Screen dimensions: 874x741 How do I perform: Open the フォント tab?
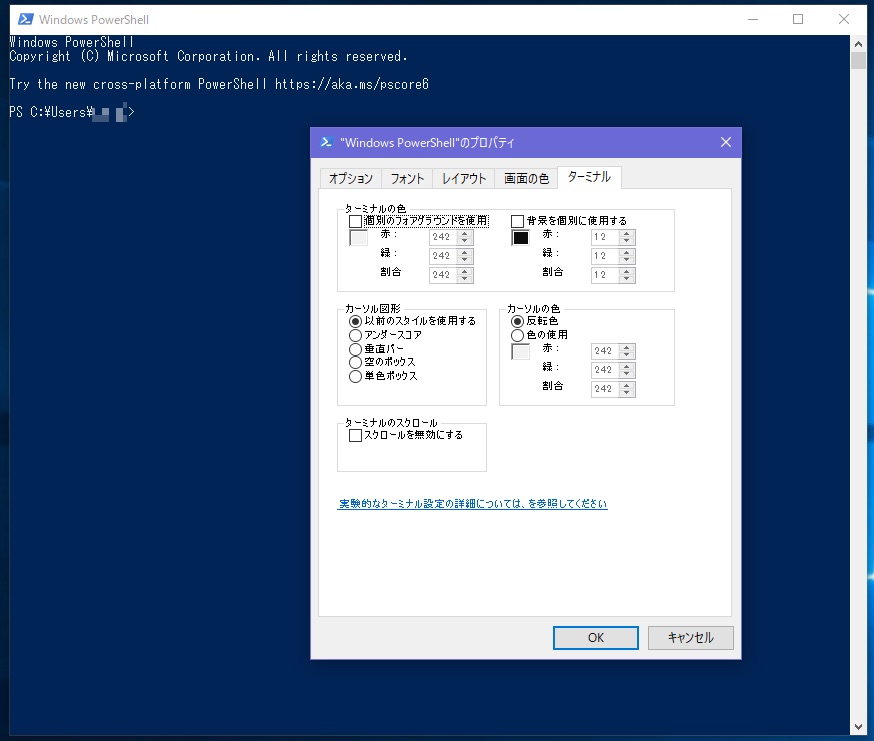click(x=407, y=178)
